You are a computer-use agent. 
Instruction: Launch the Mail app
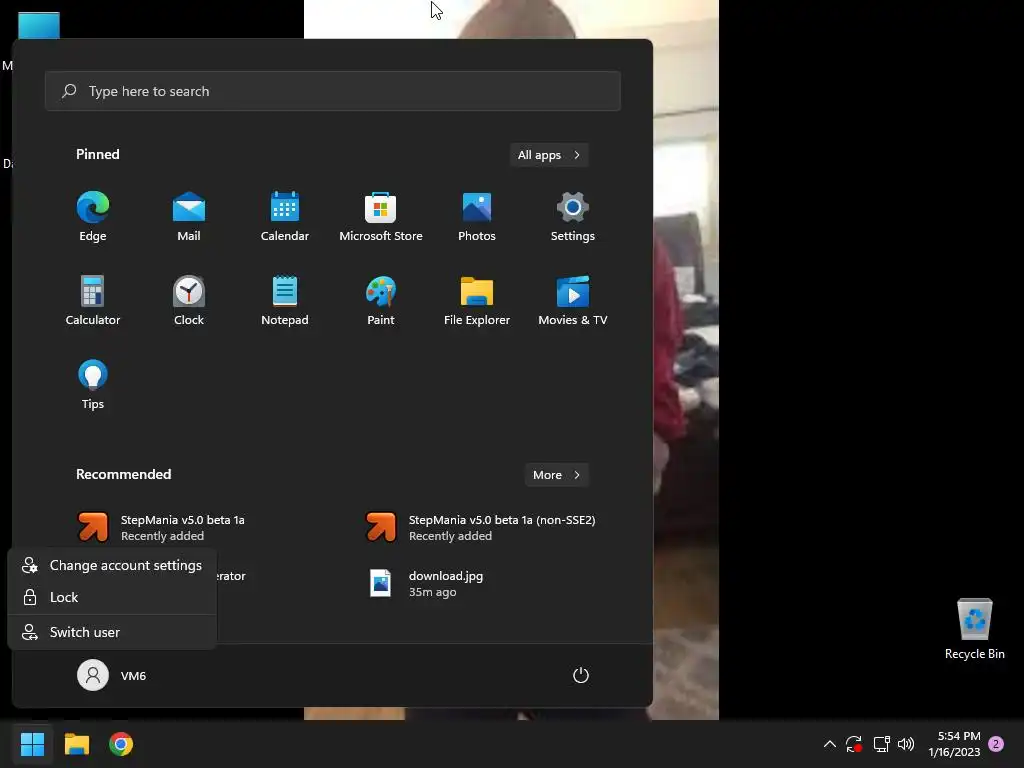click(189, 217)
